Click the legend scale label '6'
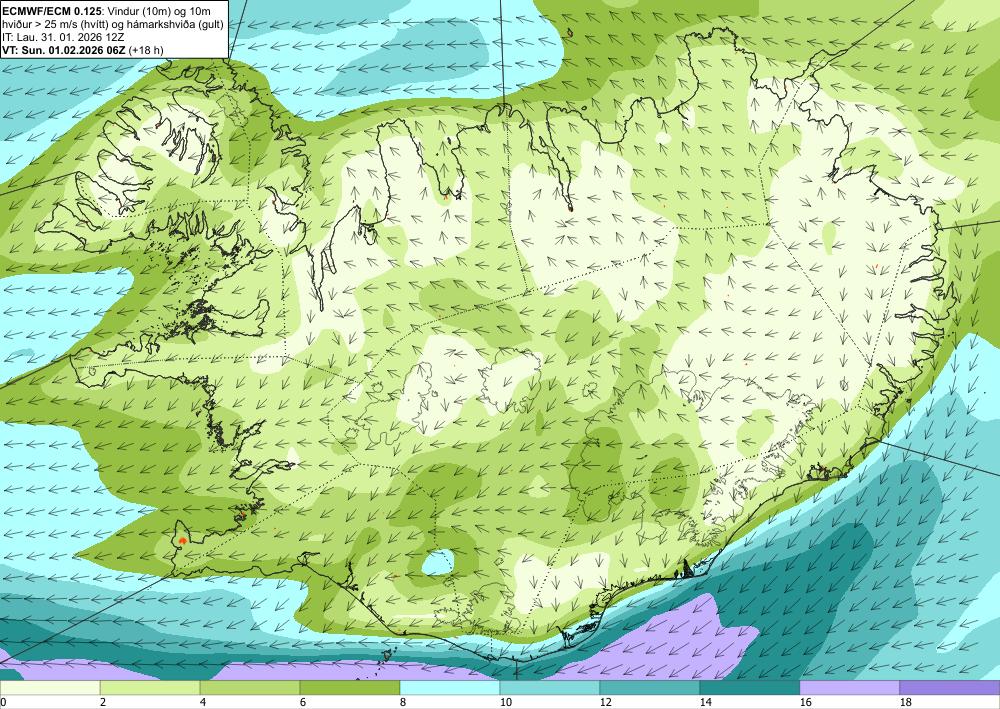The width and height of the screenshot is (1000, 709). pyautogui.click(x=302, y=702)
